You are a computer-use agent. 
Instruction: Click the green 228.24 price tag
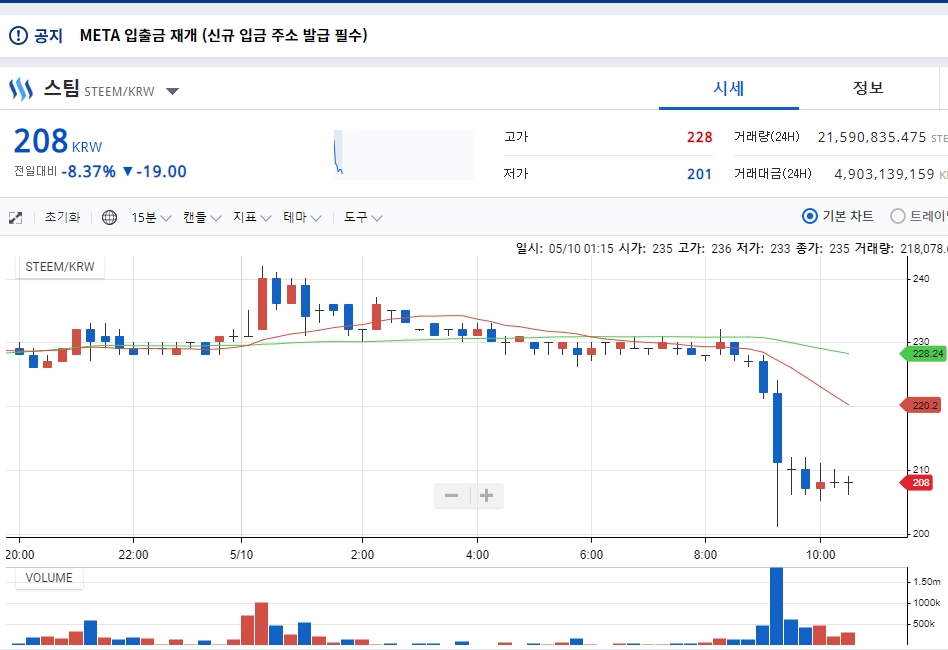[x=923, y=354]
